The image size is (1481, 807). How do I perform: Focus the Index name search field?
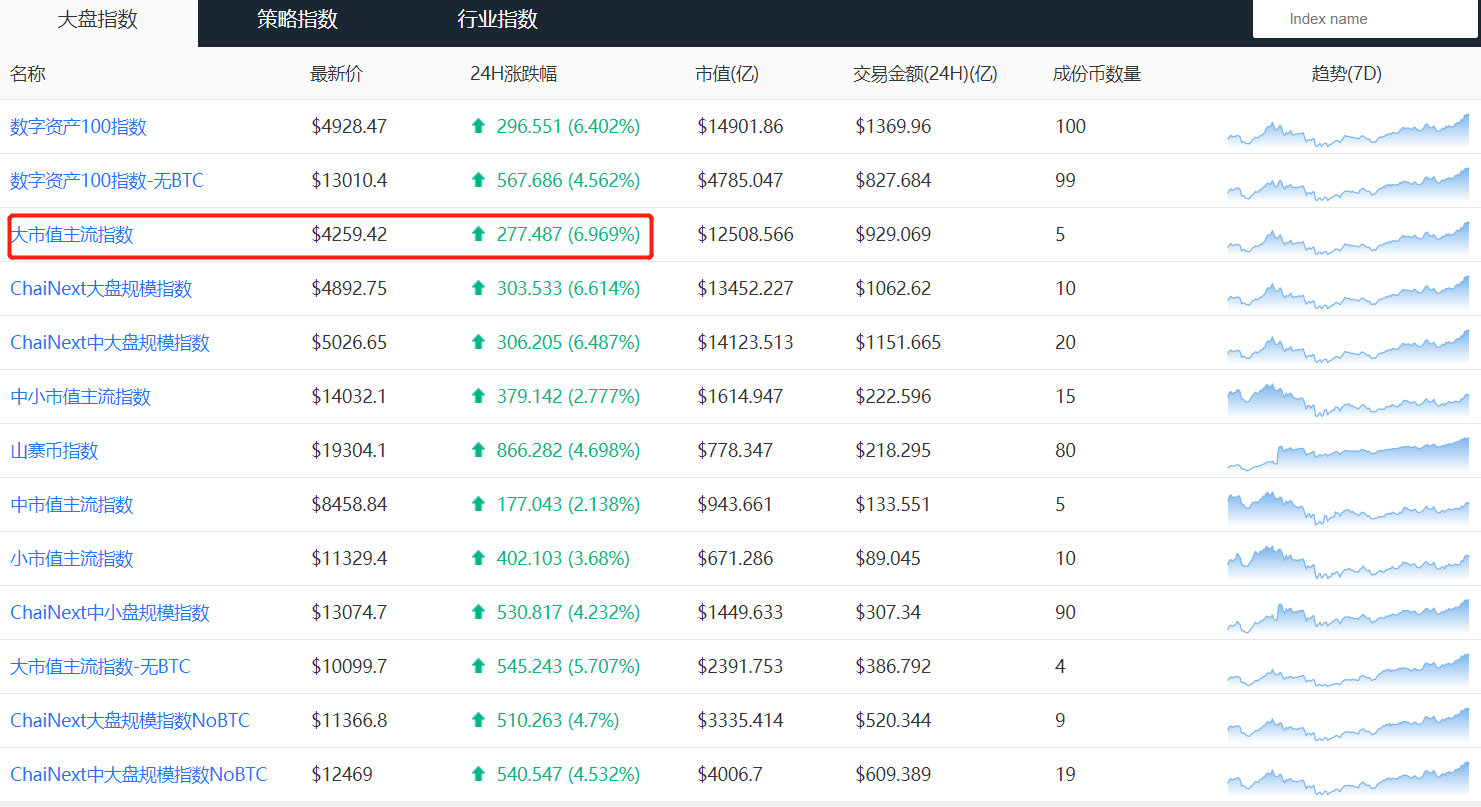(1365, 19)
